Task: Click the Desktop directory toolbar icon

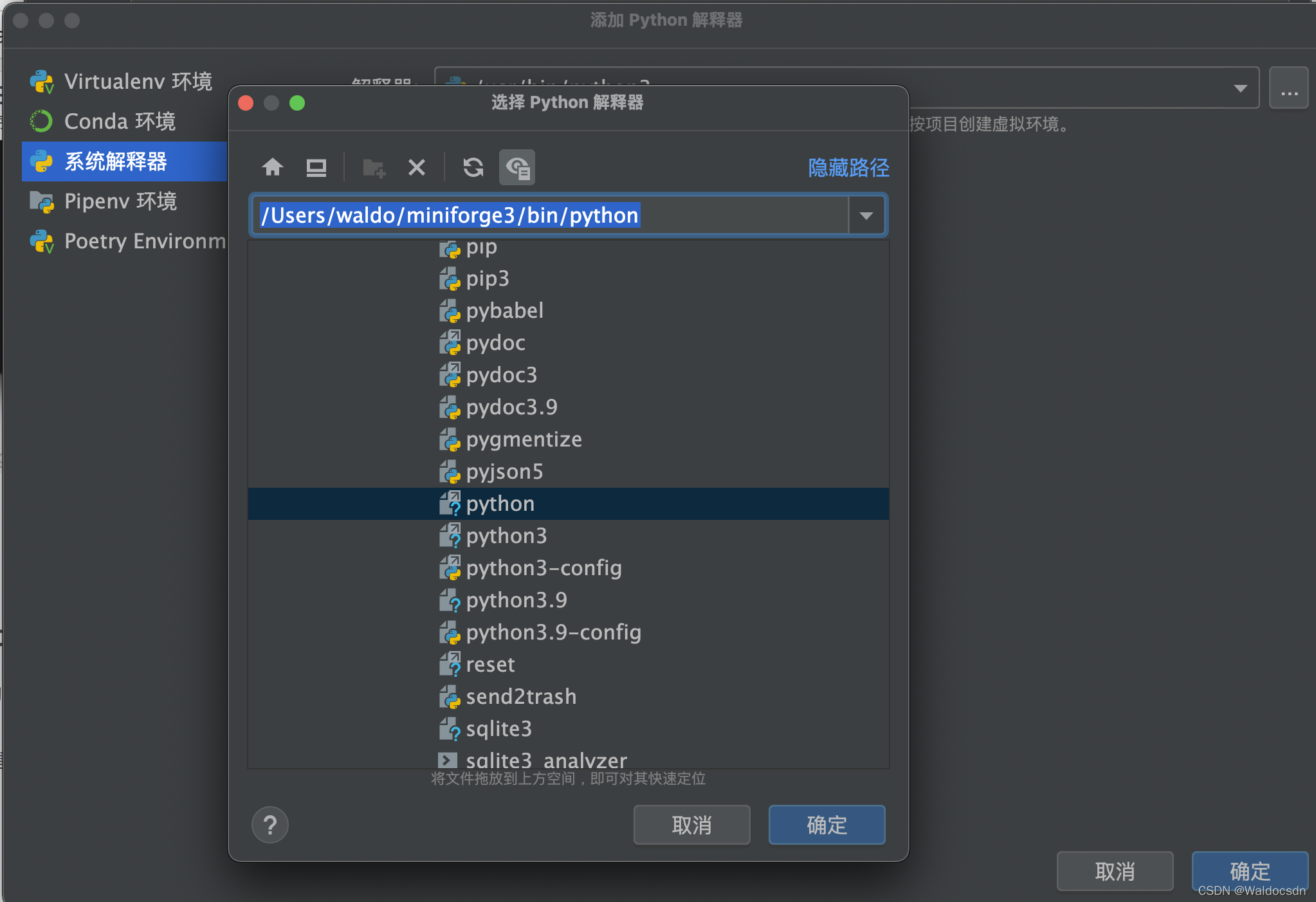Action: click(316, 167)
